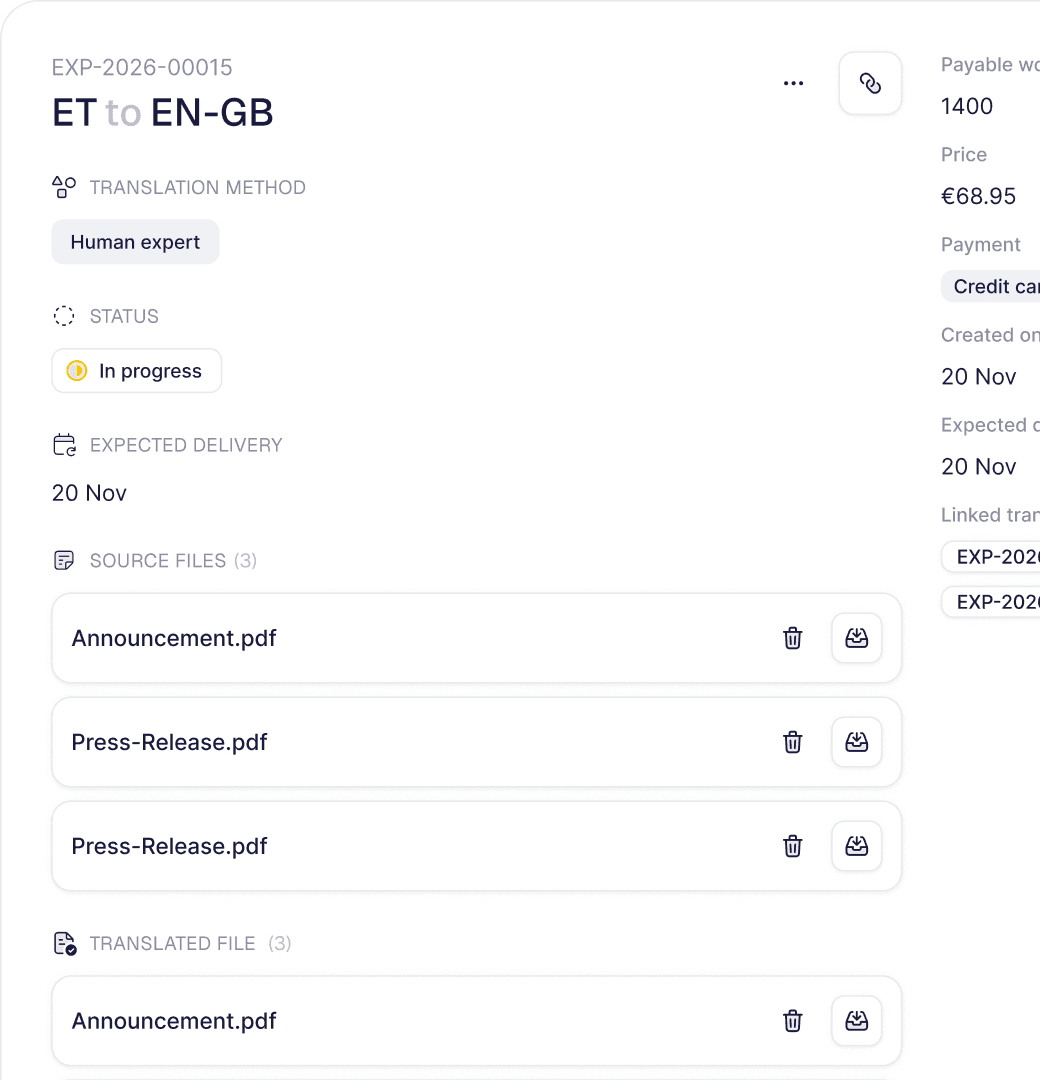Click the Expected Delivery calendar icon
Viewport: 1040px width, 1080px height.
click(65, 445)
